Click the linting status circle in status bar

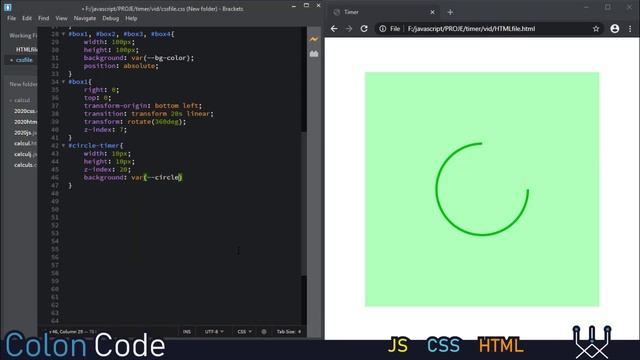tap(264, 331)
